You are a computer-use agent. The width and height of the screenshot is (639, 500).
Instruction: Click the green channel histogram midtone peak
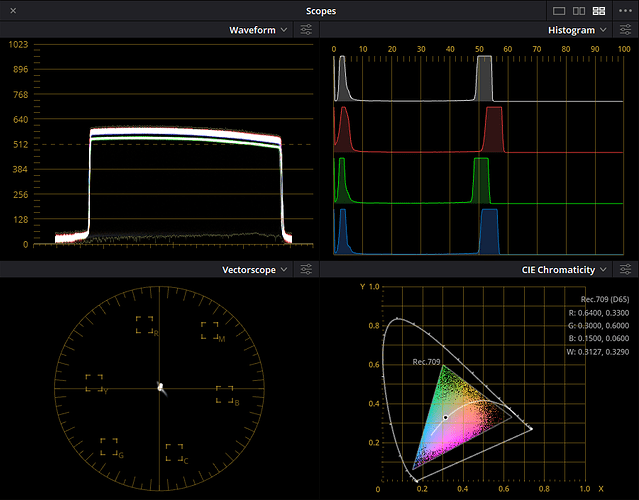point(481,181)
